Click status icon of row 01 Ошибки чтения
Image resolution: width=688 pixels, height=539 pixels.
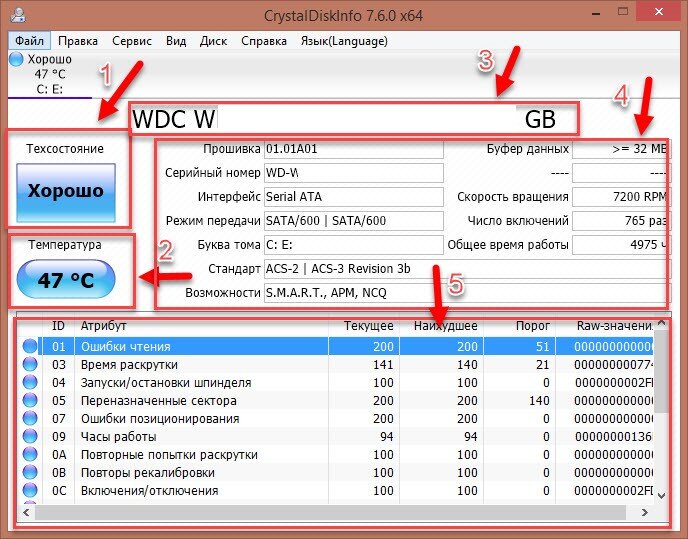[x=30, y=346]
